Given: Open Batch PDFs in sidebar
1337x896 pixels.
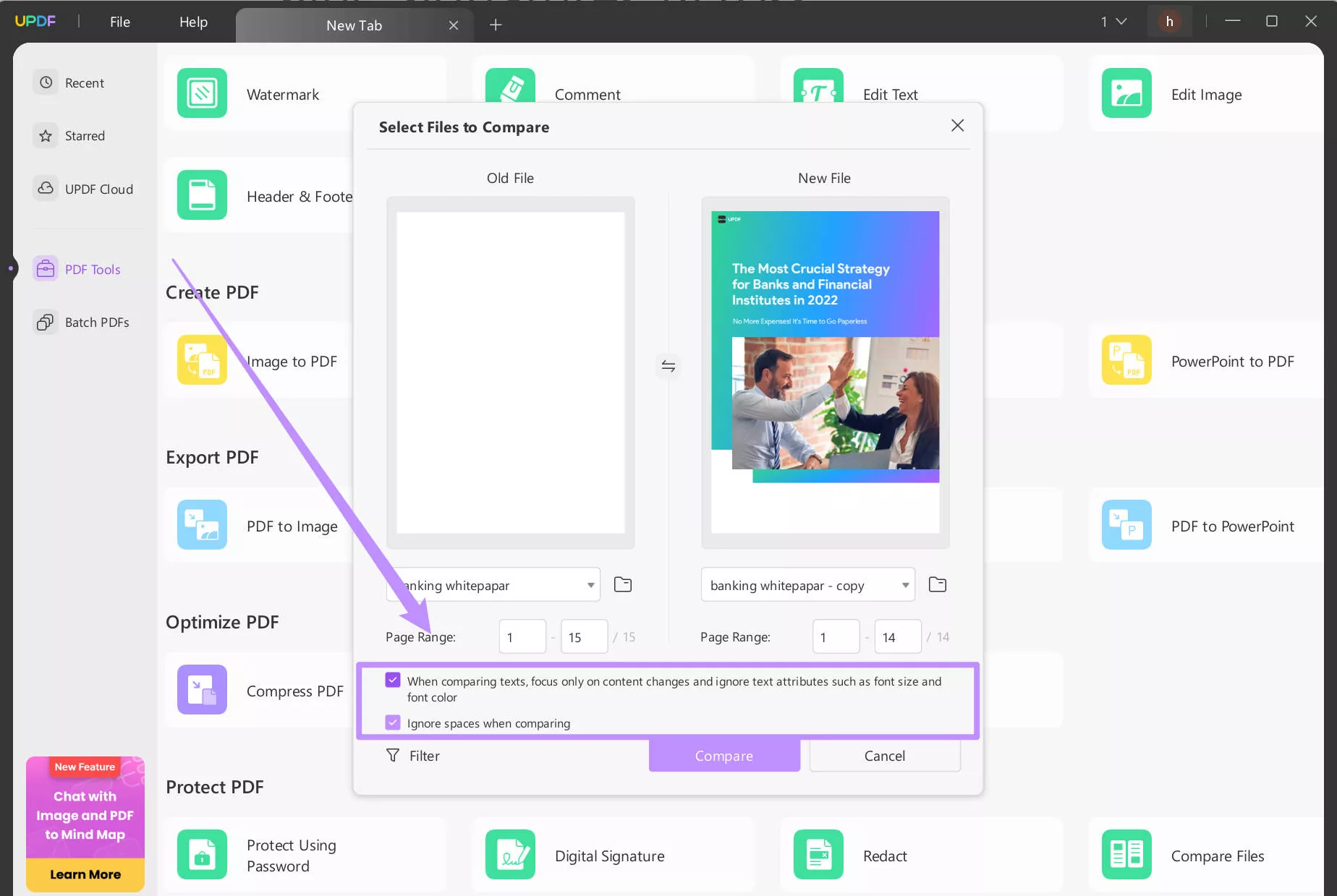Looking at the screenshot, I should pyautogui.click(x=82, y=323).
